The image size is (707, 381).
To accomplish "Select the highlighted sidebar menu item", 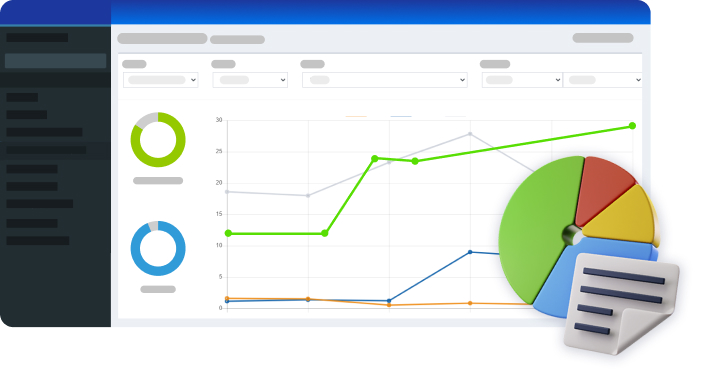I will [55, 60].
